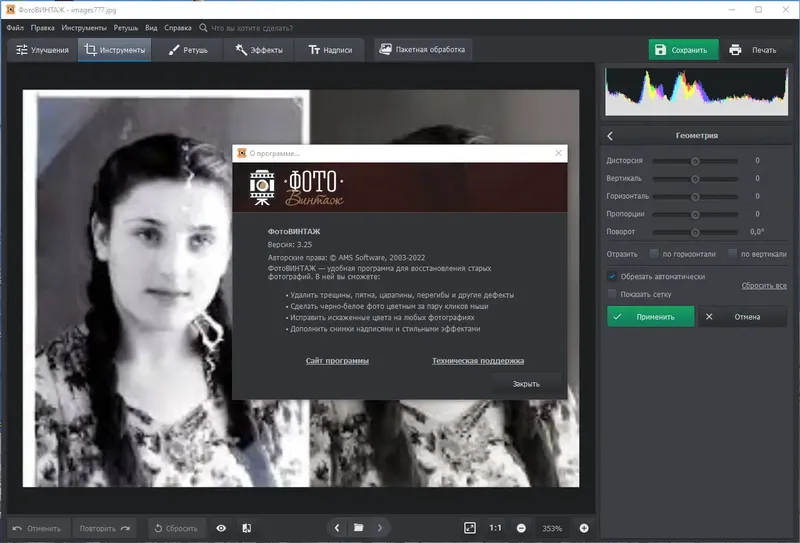
Task: Open the Ретушь tab
Action: click(187, 50)
